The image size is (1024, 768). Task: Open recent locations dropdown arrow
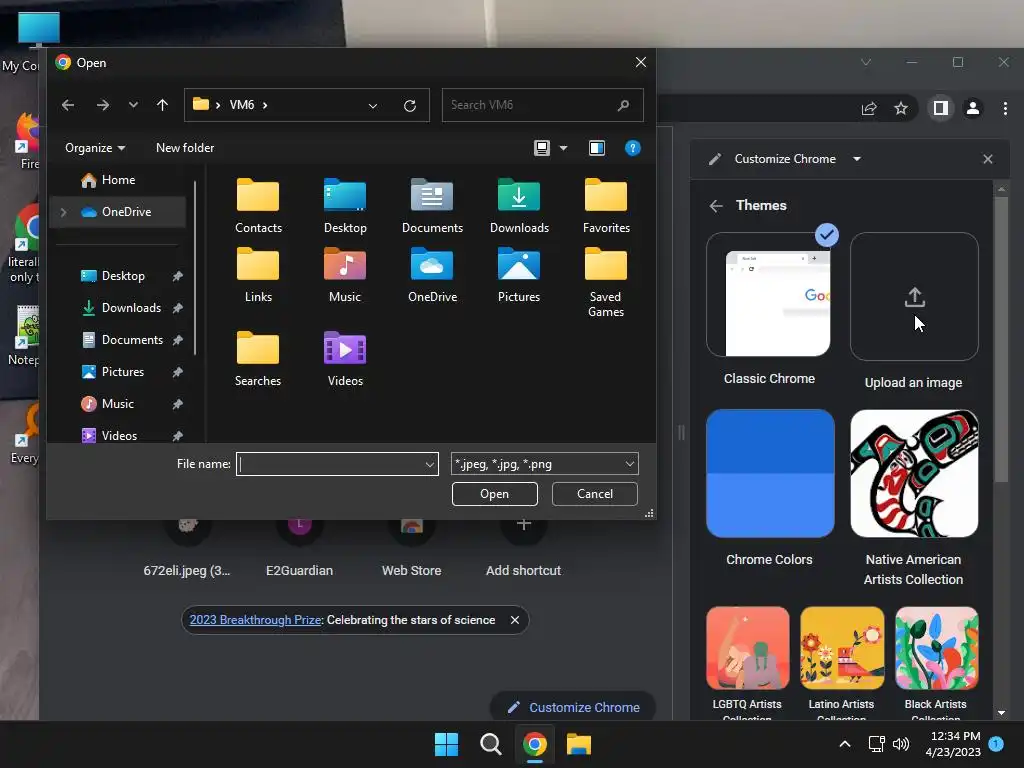pyautogui.click(x=133, y=105)
